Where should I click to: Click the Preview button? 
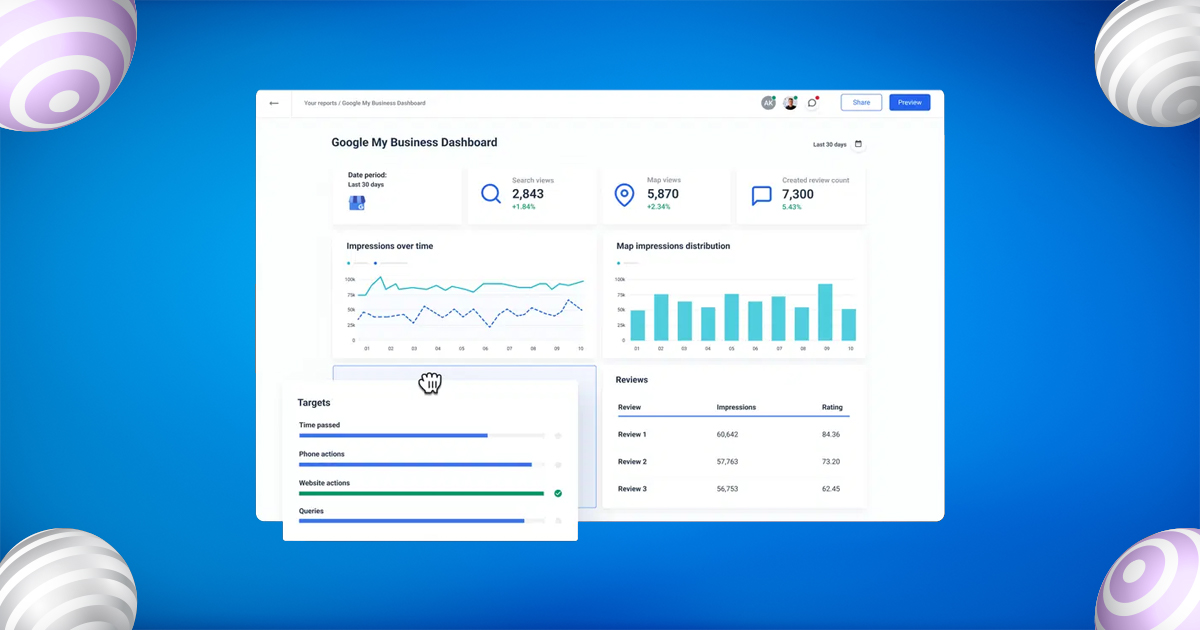coord(909,101)
